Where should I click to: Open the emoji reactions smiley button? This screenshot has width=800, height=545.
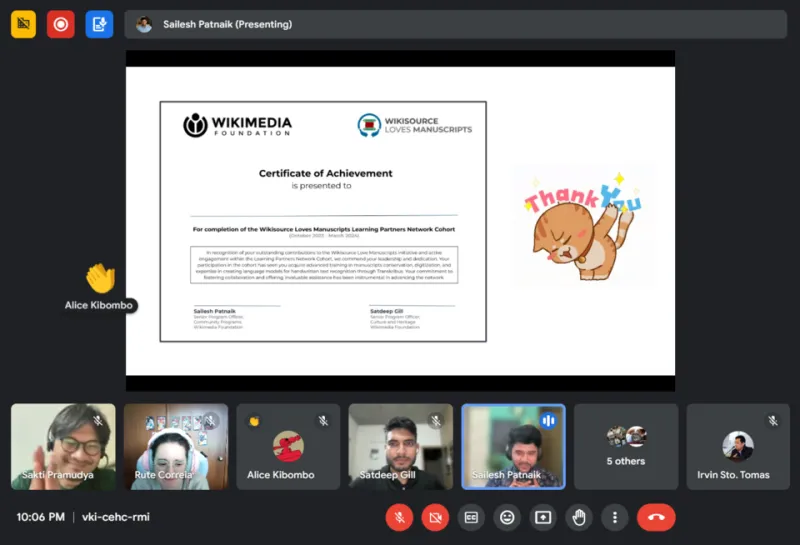pyautogui.click(x=507, y=517)
